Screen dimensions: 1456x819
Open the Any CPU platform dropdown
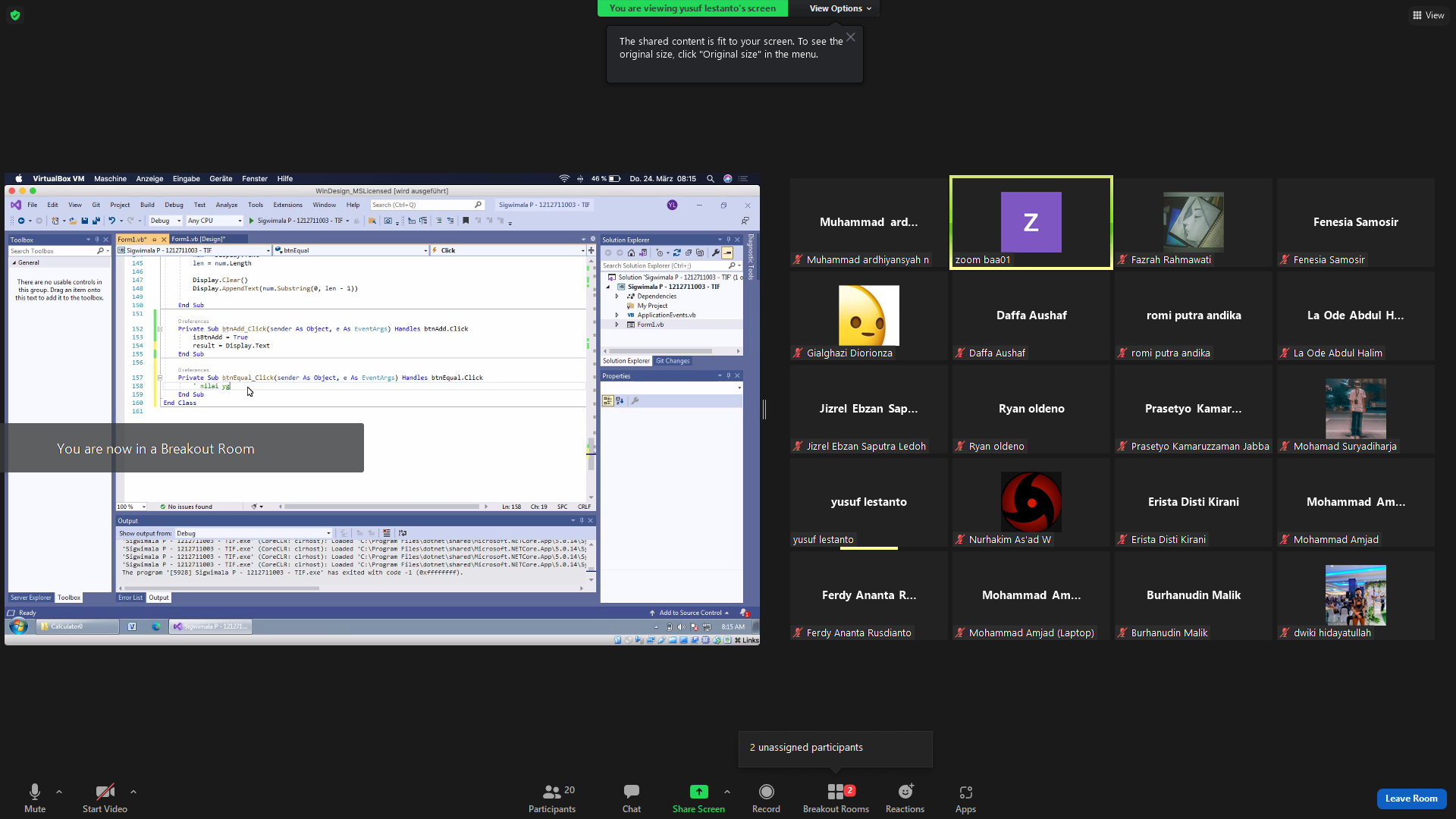click(x=215, y=221)
